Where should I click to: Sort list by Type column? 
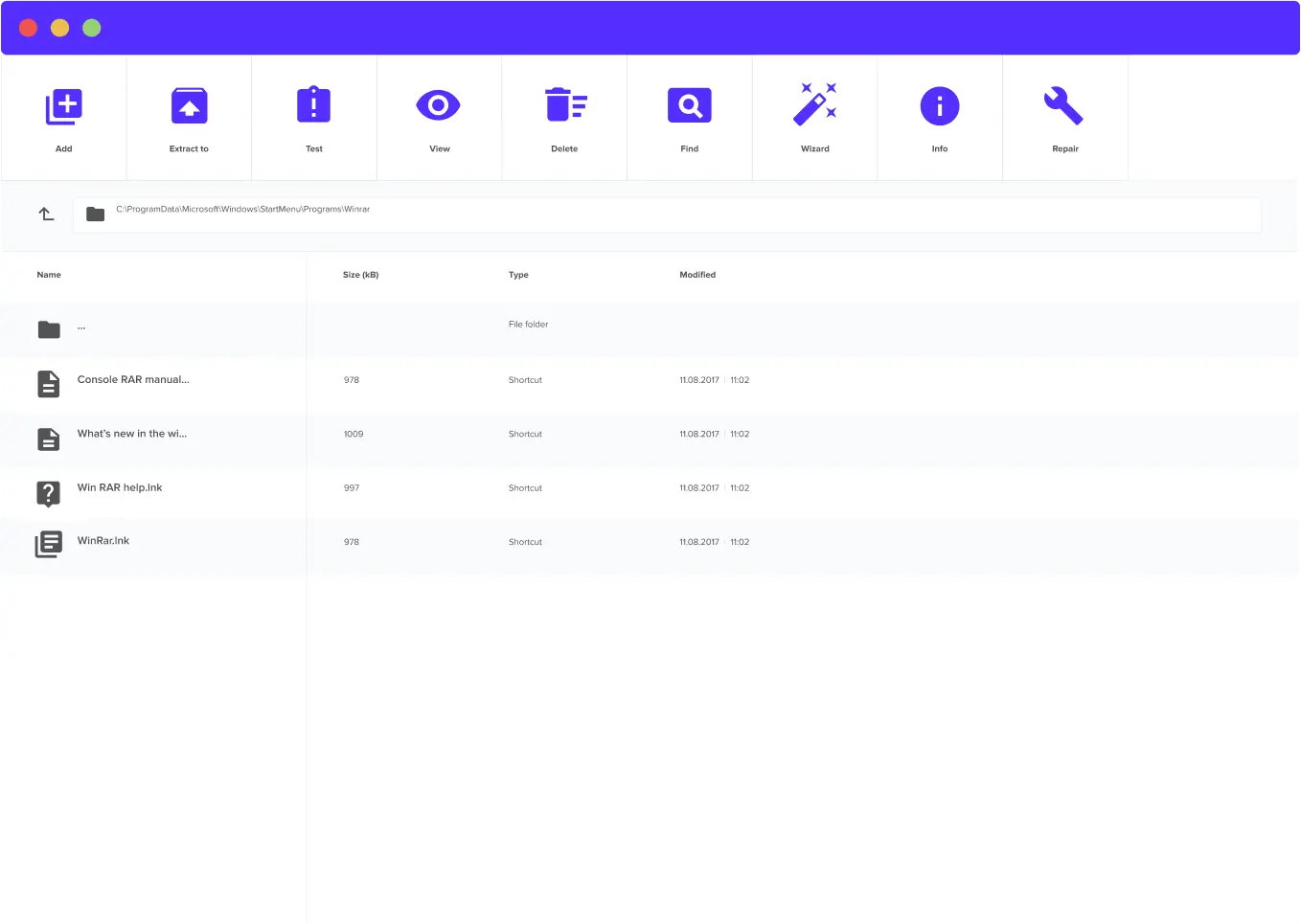518,275
